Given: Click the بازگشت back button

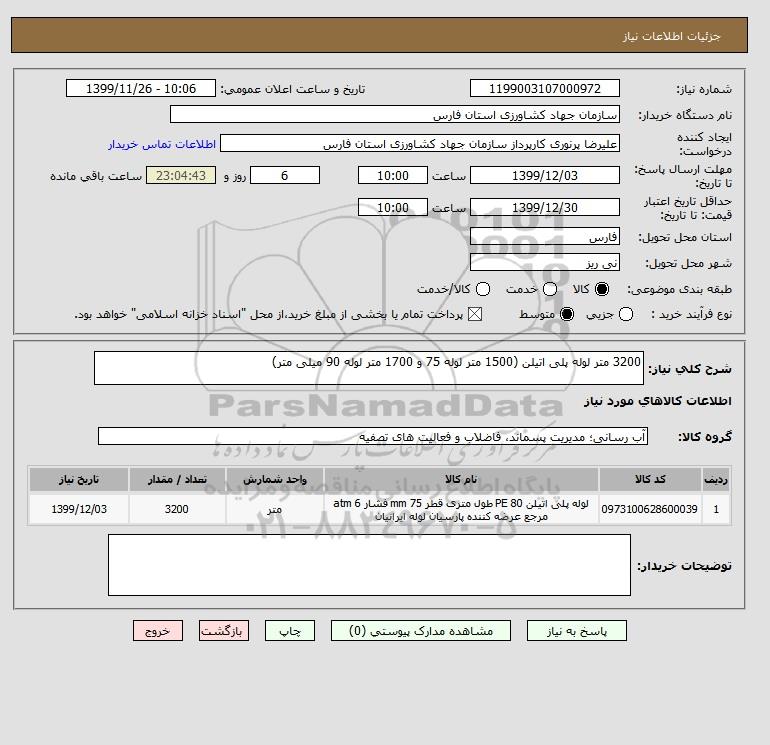Looking at the screenshot, I should coord(224,631).
